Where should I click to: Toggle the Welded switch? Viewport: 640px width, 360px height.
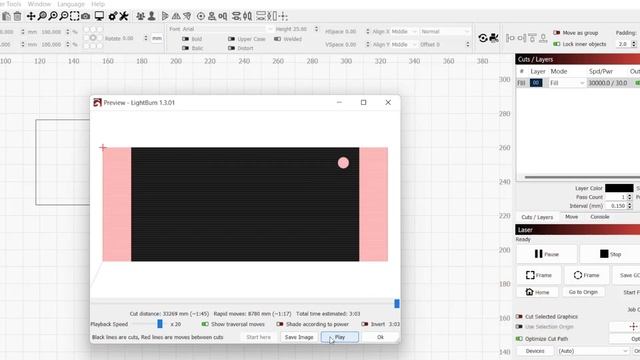pos(278,39)
